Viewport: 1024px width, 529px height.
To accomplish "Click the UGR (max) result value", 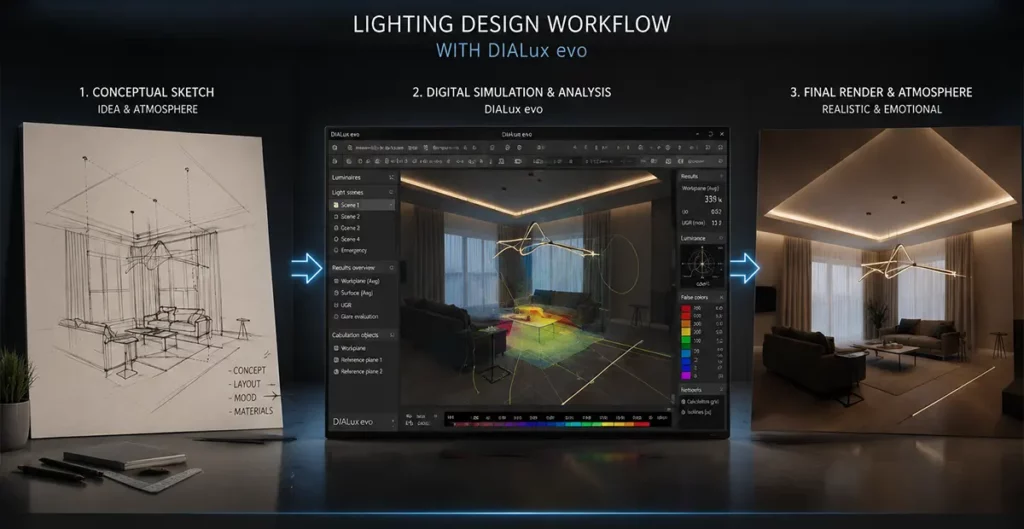I will 714,223.
